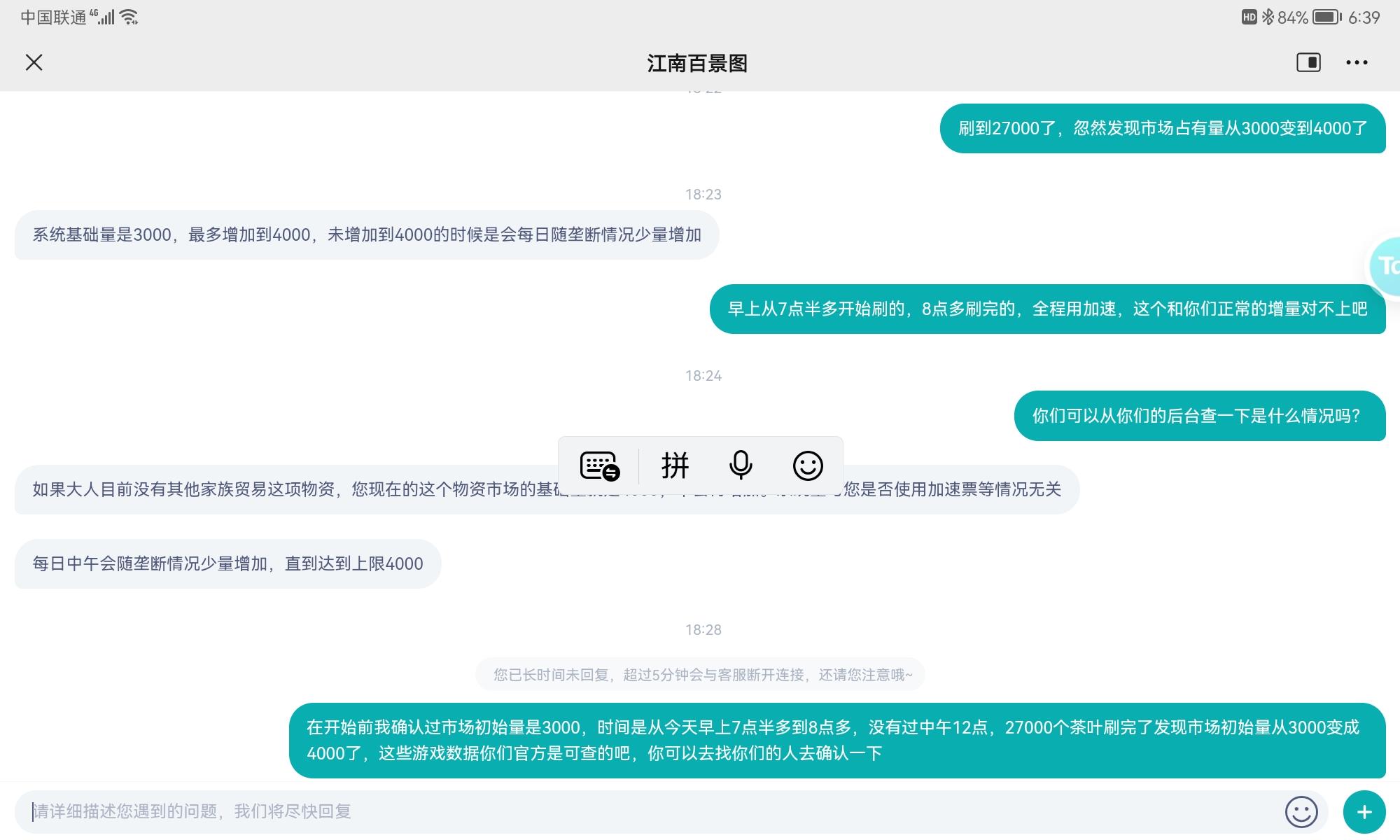Open emoji from the floating toolbar smiley

(807, 465)
